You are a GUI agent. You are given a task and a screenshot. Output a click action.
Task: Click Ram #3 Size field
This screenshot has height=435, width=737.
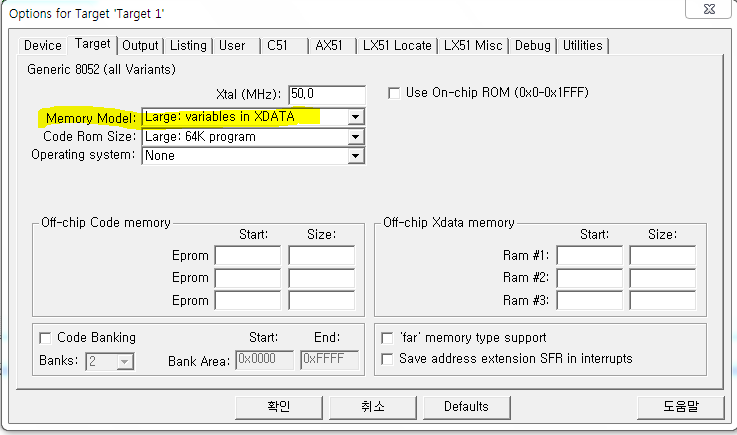pos(663,300)
